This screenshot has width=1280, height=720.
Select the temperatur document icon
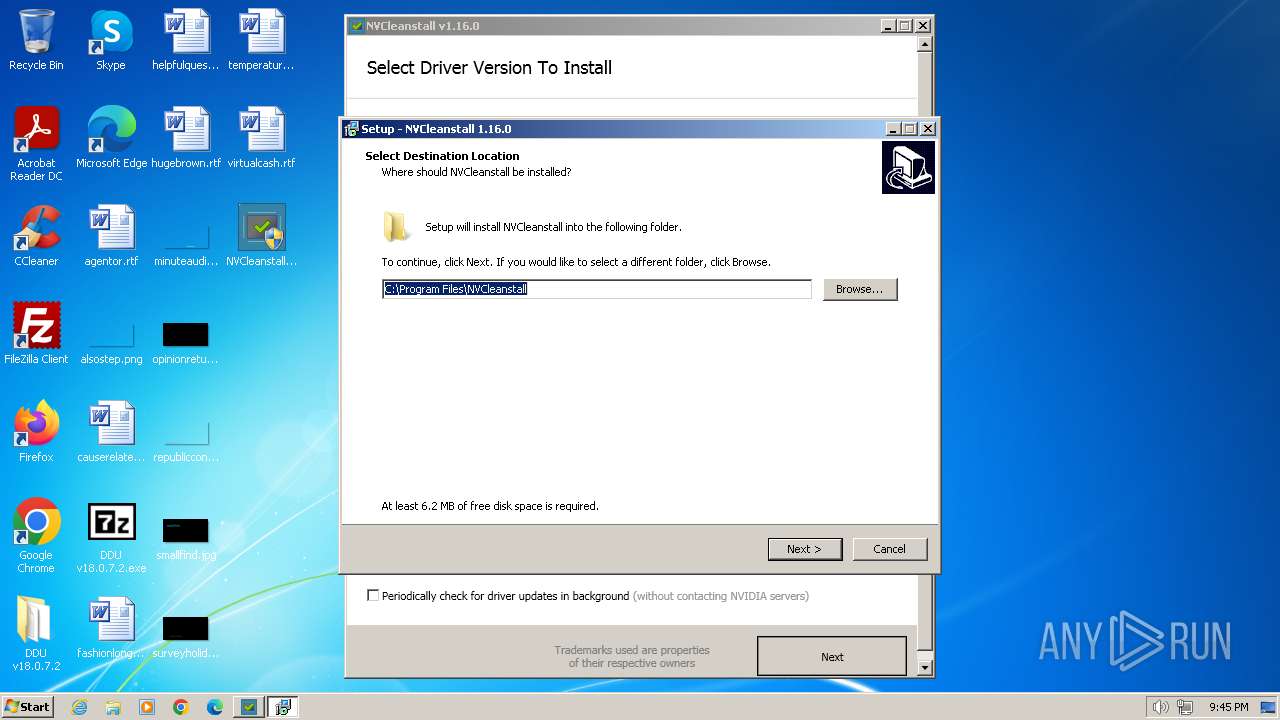(261, 40)
